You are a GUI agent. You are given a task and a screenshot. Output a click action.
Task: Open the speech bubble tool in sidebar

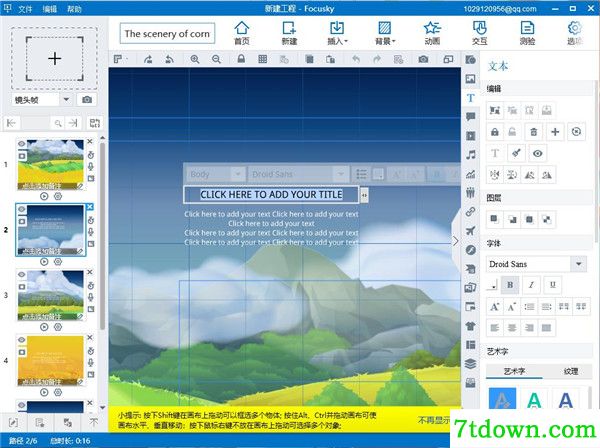coord(471,117)
